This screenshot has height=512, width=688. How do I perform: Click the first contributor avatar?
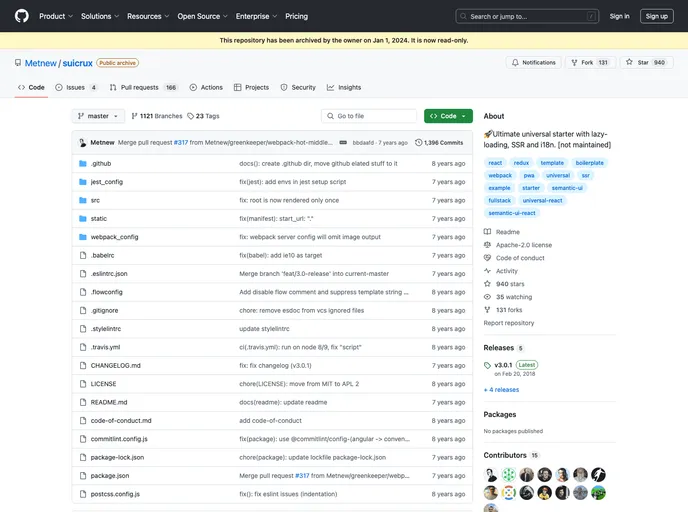pyautogui.click(x=491, y=475)
